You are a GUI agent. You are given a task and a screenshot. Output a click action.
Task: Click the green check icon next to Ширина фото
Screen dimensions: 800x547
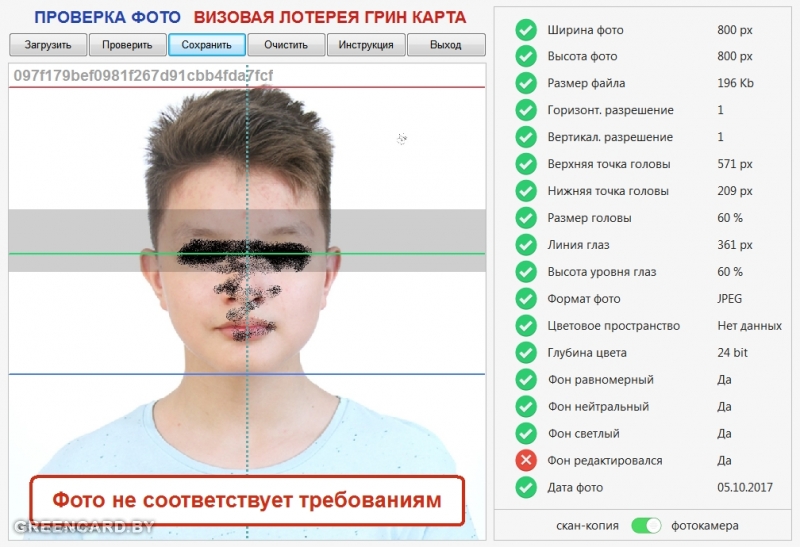pos(526,30)
